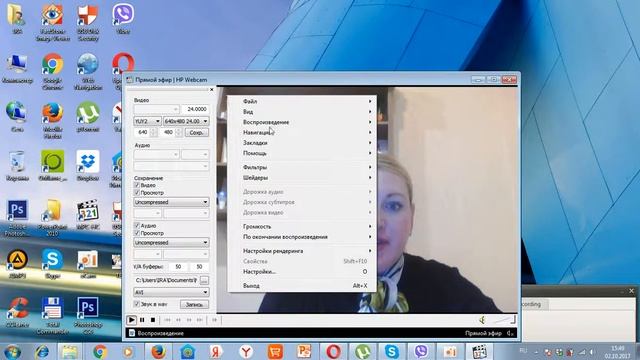Select the Total Commander desktop icon

(x=52, y=316)
